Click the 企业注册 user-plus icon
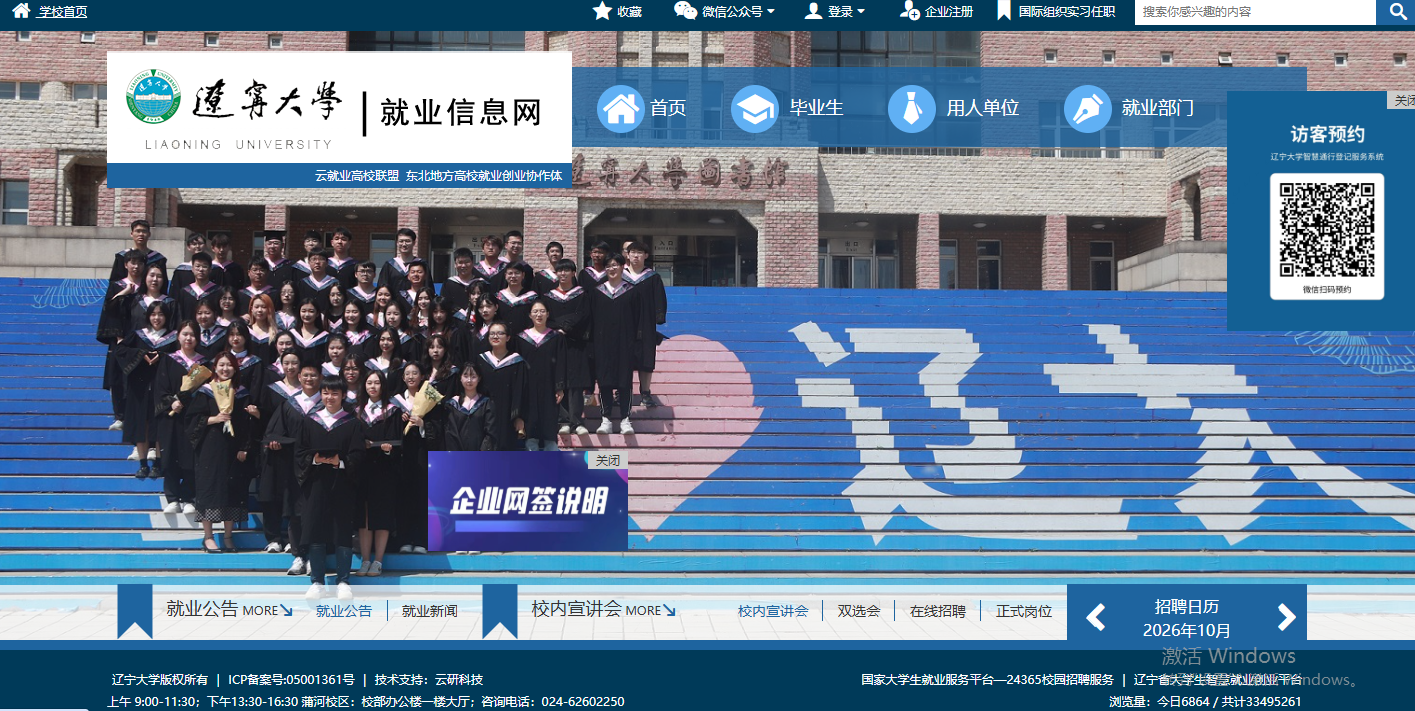Image resolution: width=1415 pixels, height=711 pixels. click(909, 11)
